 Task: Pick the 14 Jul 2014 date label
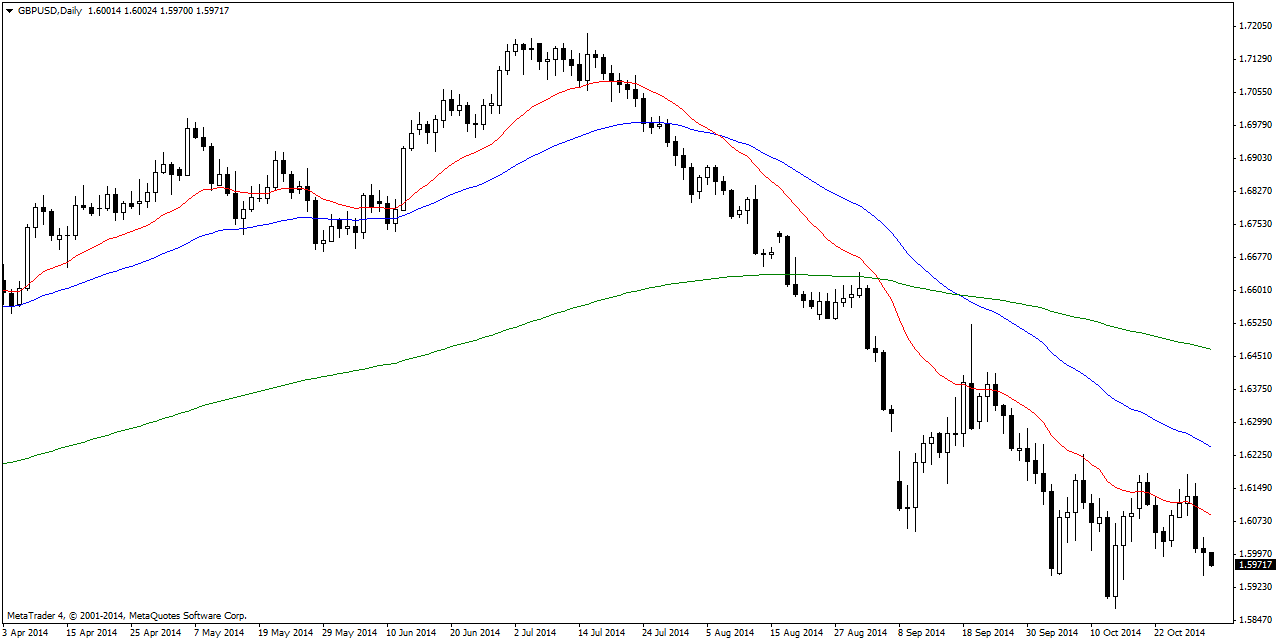[x=600, y=633]
